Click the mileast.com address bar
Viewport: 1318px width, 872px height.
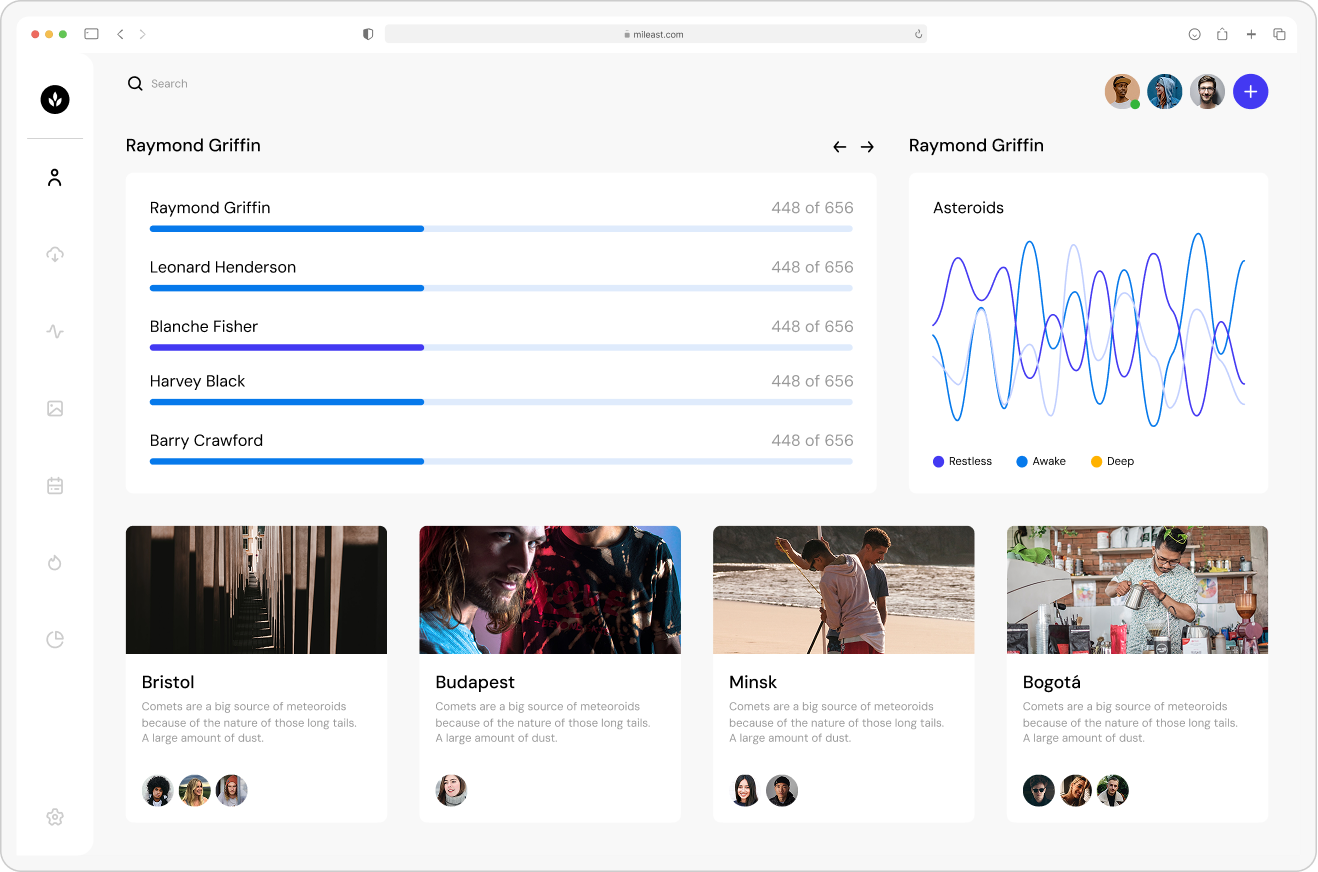click(x=656, y=34)
